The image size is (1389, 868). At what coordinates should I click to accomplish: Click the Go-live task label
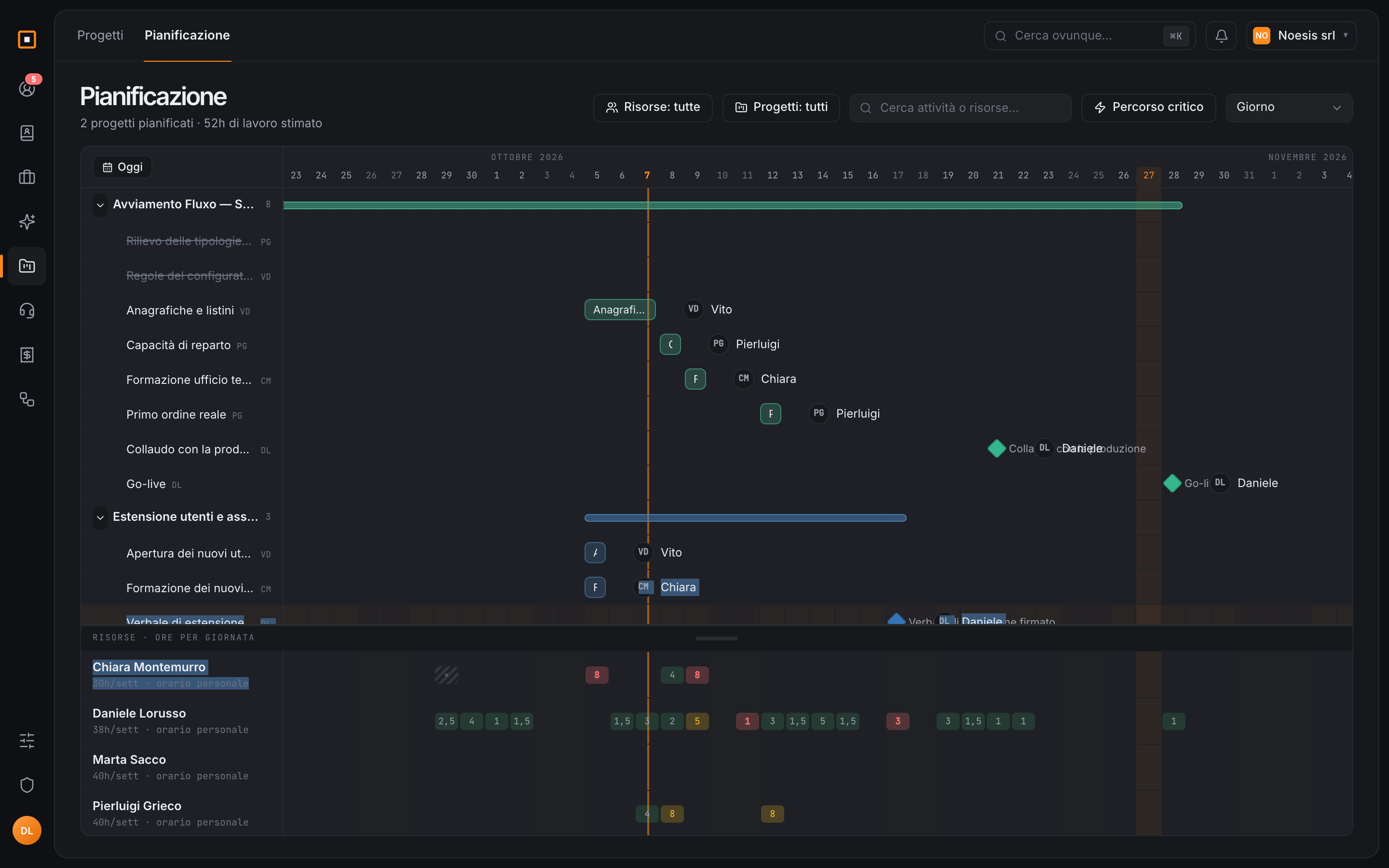pos(146,484)
